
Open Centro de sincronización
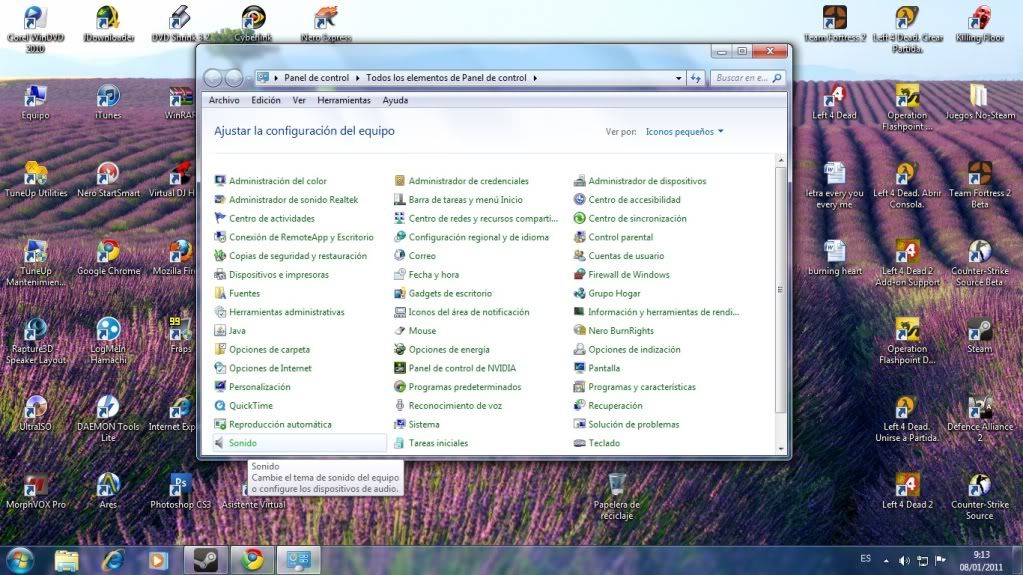coord(637,218)
